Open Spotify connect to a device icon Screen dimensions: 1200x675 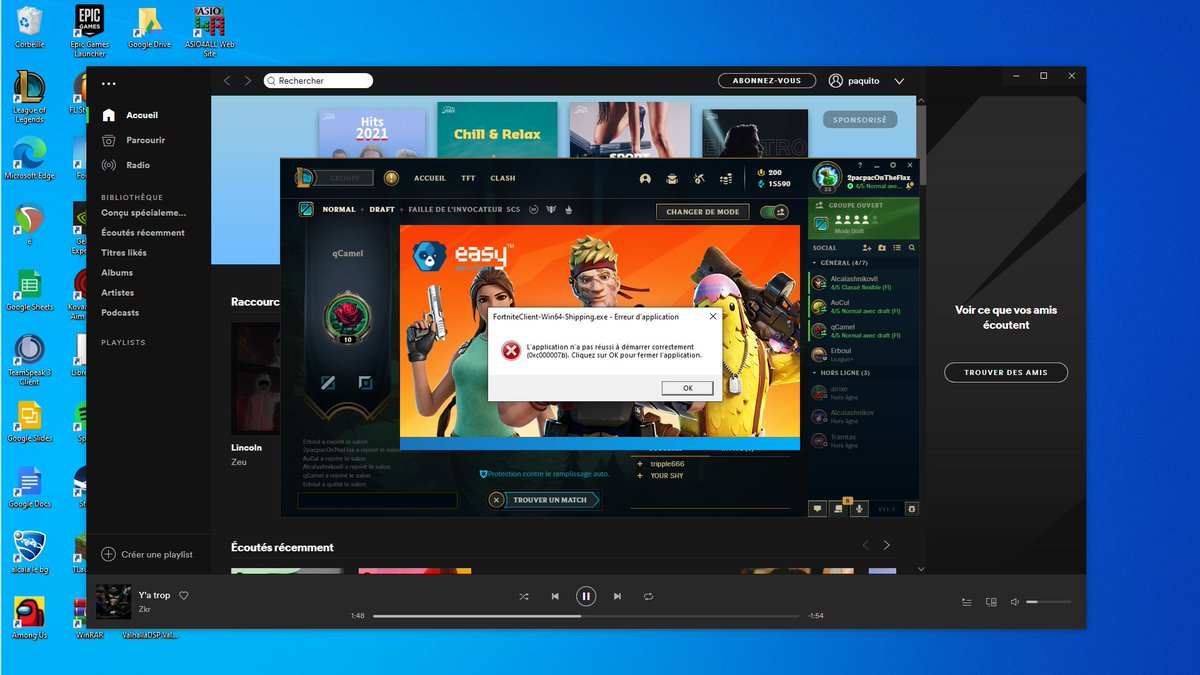(x=991, y=602)
